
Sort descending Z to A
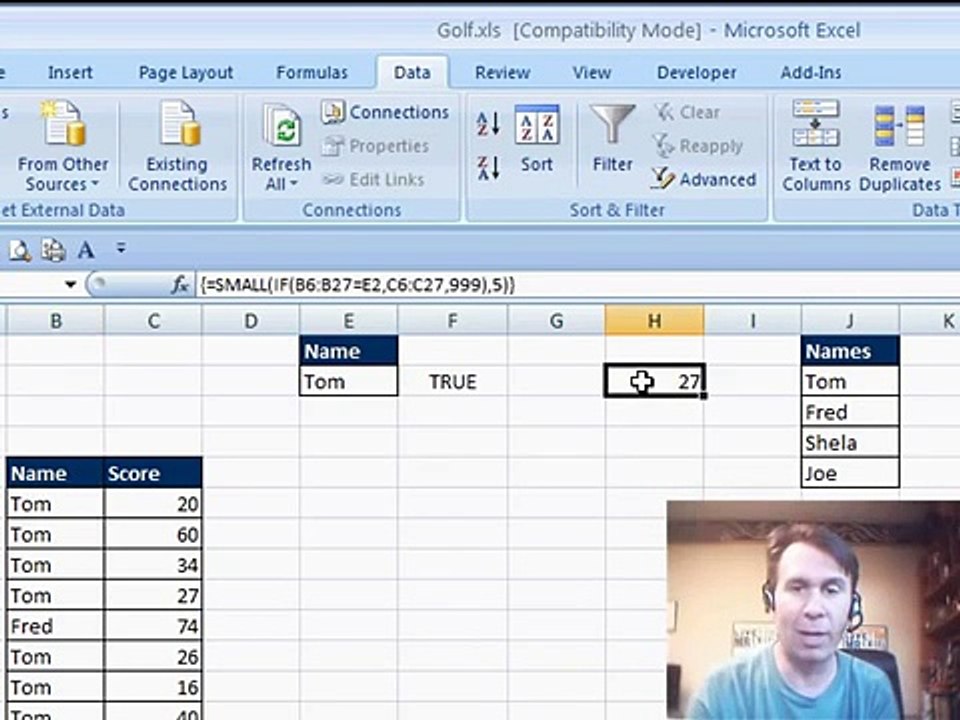(x=488, y=168)
